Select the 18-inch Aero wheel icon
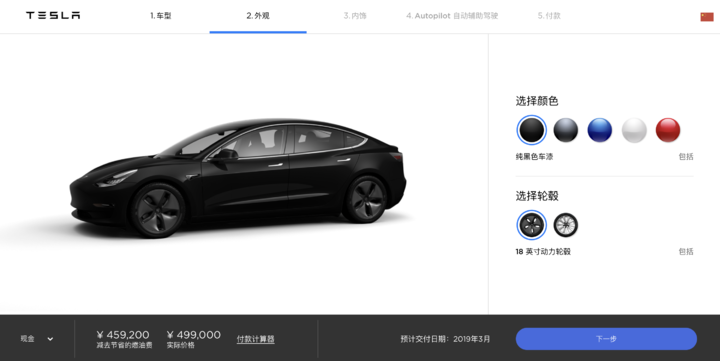 click(x=532, y=225)
